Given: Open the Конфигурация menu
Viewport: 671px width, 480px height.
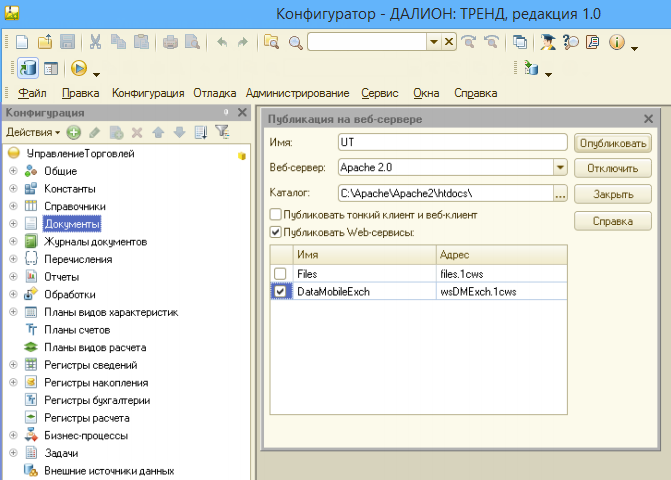Looking at the screenshot, I should 148,93.
